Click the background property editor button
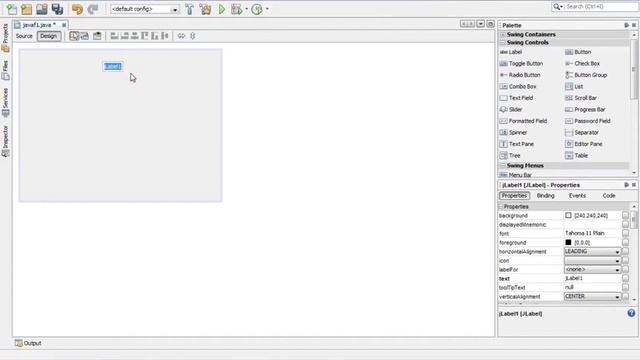Screen dimensions: 640x360 [x=625, y=215]
